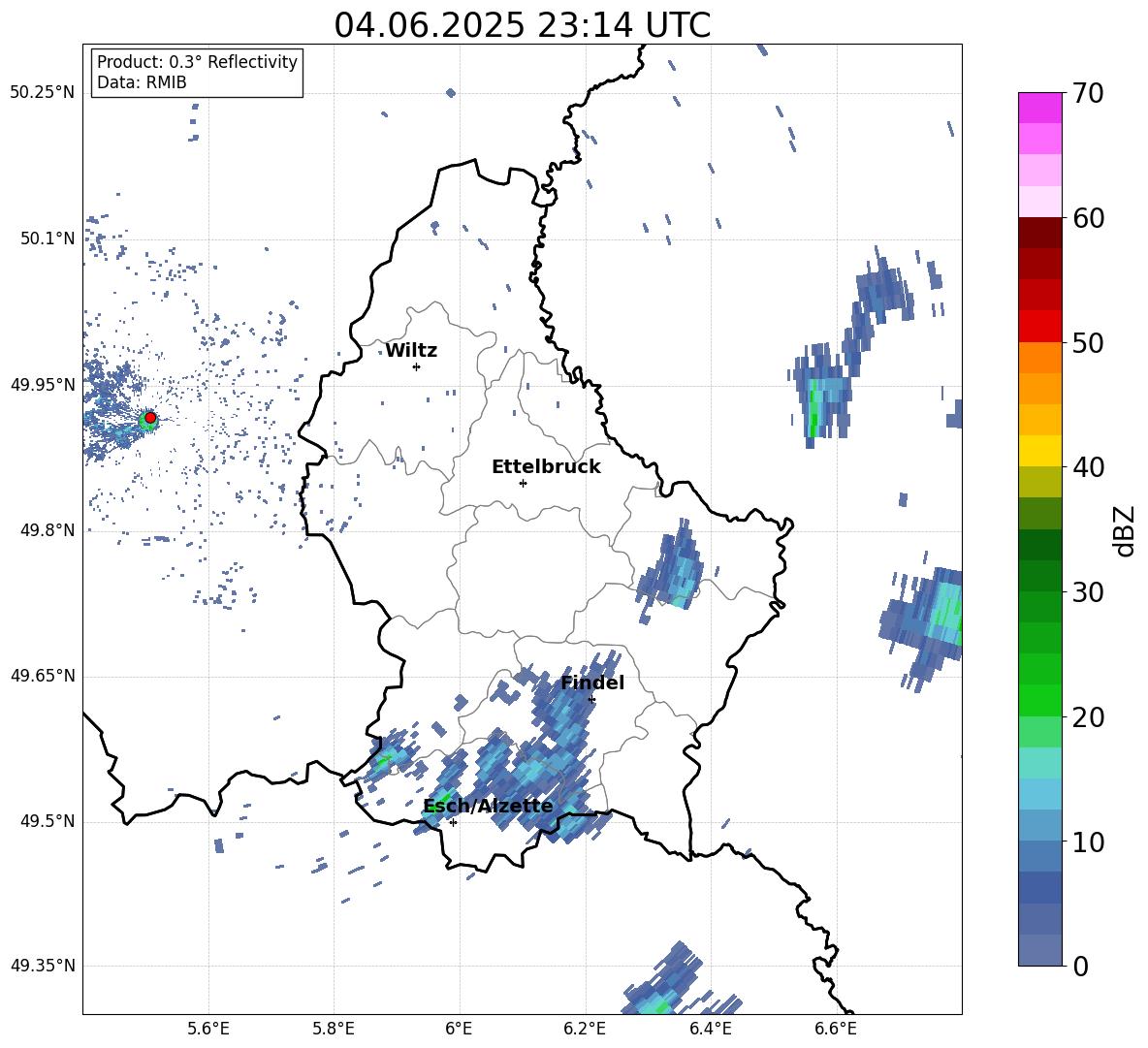1148x1048 pixels.
Task: Click the dBZ colorbar label
Action: click(1126, 530)
